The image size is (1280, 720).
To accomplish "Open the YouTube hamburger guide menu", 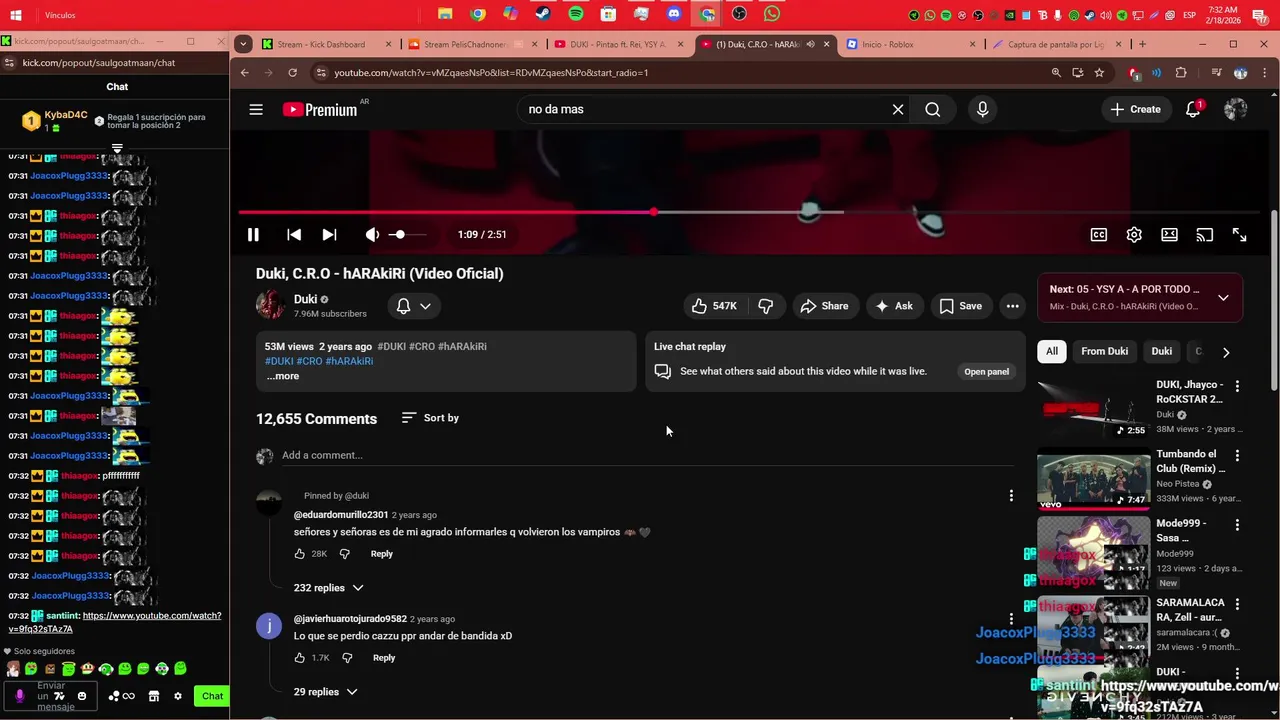I will tap(256, 110).
